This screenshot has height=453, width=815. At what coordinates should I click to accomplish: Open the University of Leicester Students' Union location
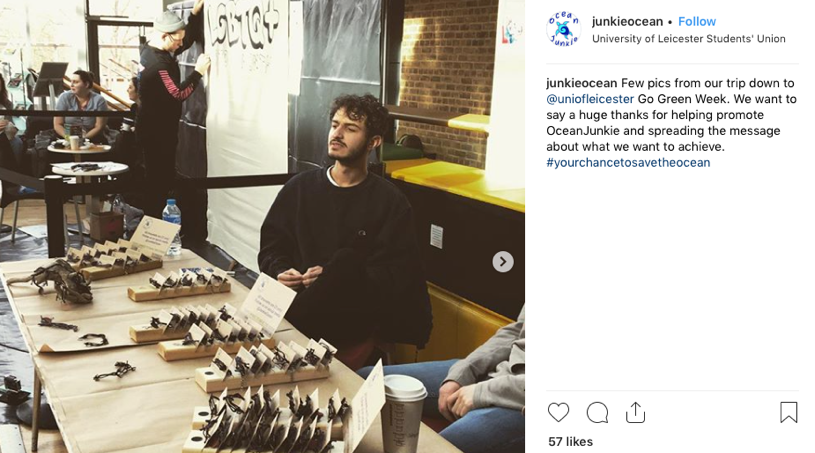689,38
